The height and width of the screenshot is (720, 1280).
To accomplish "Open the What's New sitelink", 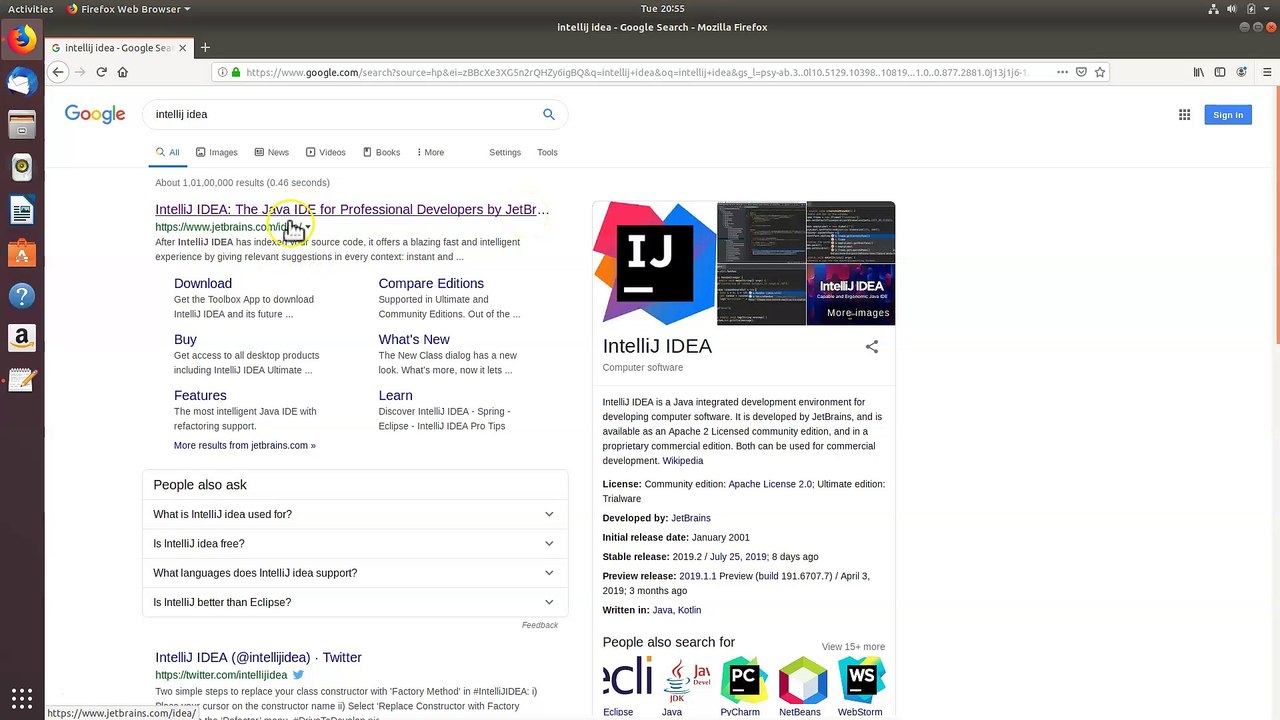I will tap(414, 340).
